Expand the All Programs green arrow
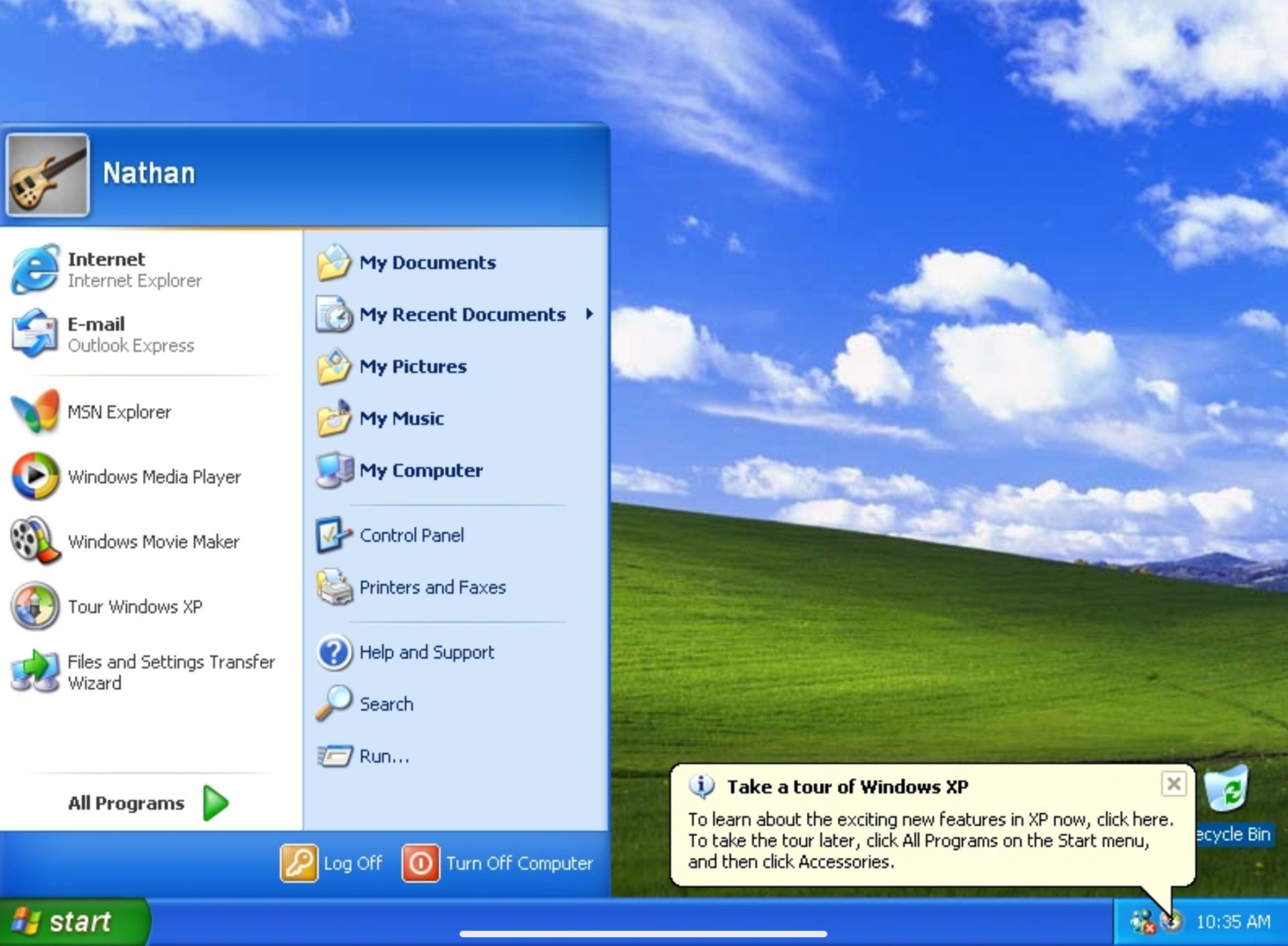 point(216,802)
